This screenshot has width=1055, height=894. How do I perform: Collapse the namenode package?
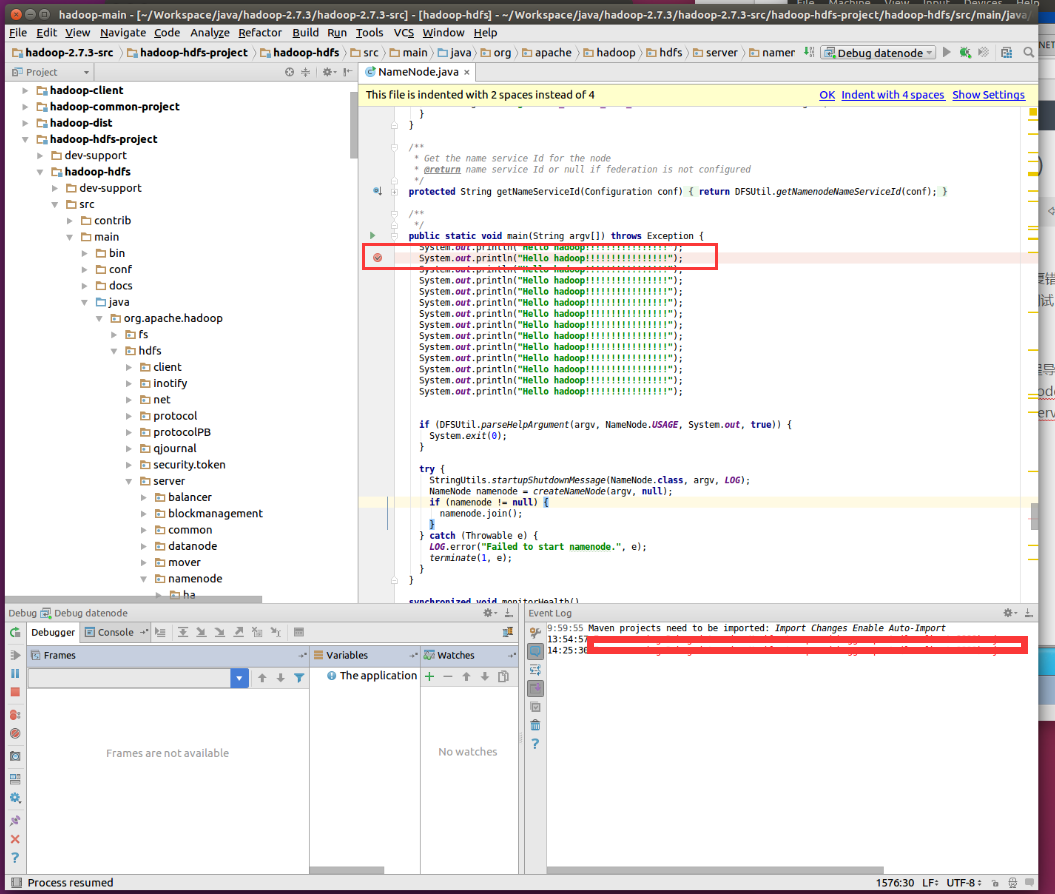click(x=143, y=579)
